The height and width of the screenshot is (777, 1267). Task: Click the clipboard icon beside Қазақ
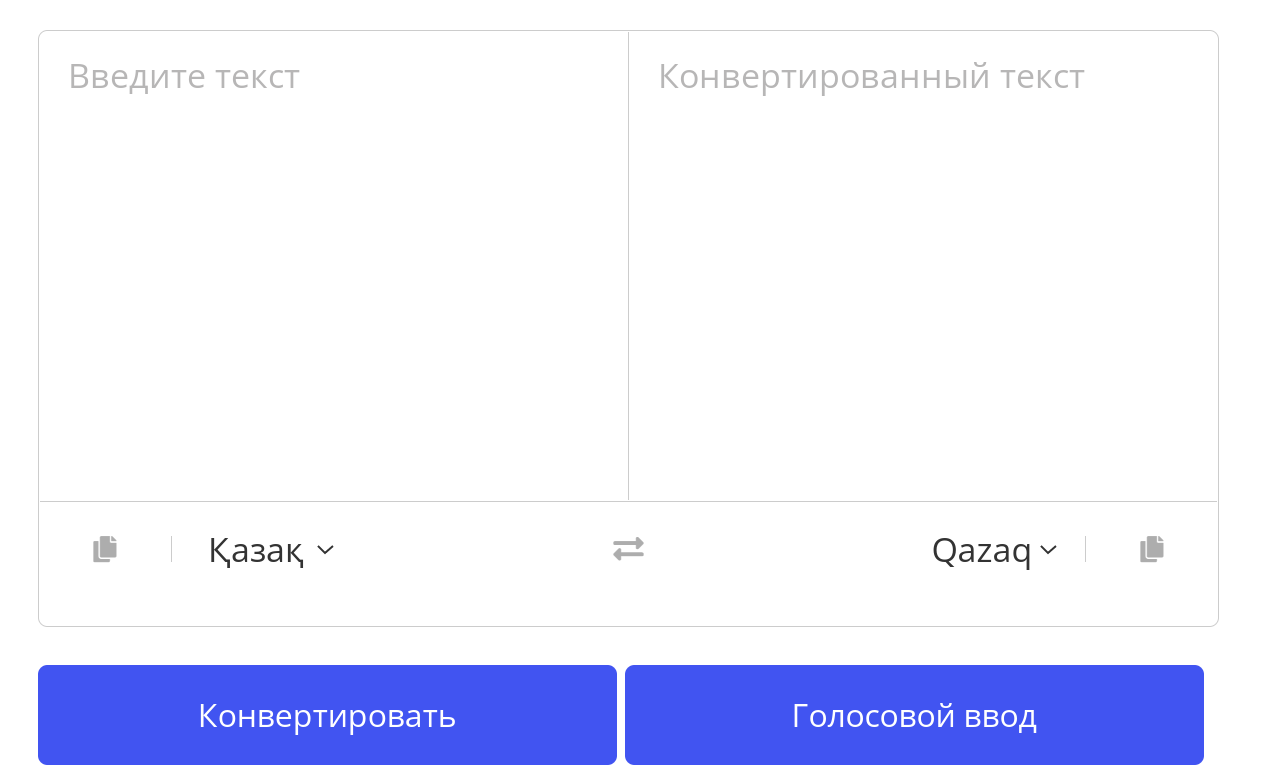[105, 549]
